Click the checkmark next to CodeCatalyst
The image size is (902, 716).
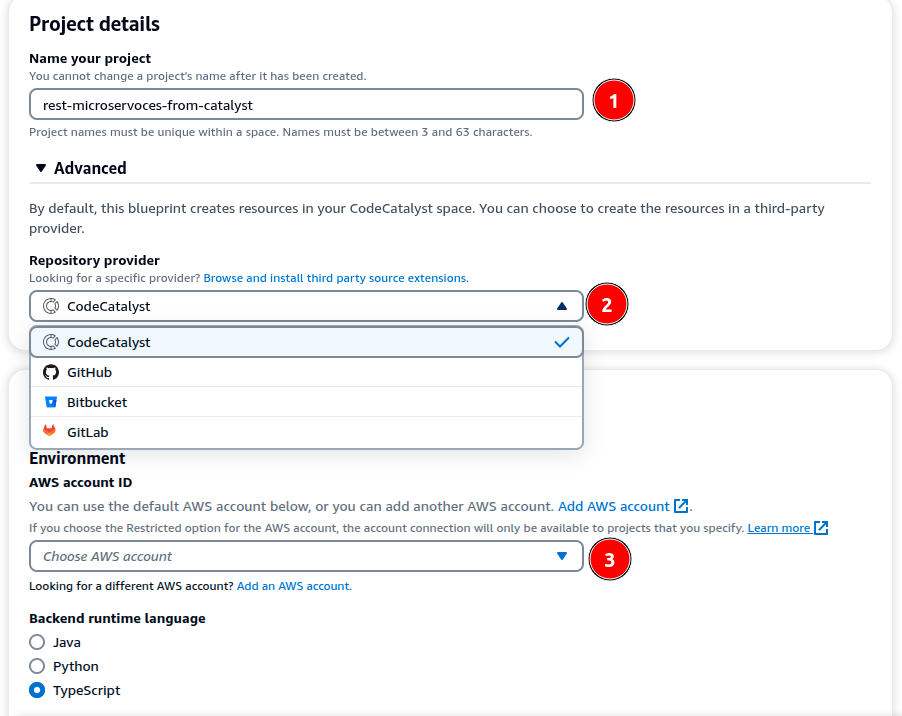(561, 341)
